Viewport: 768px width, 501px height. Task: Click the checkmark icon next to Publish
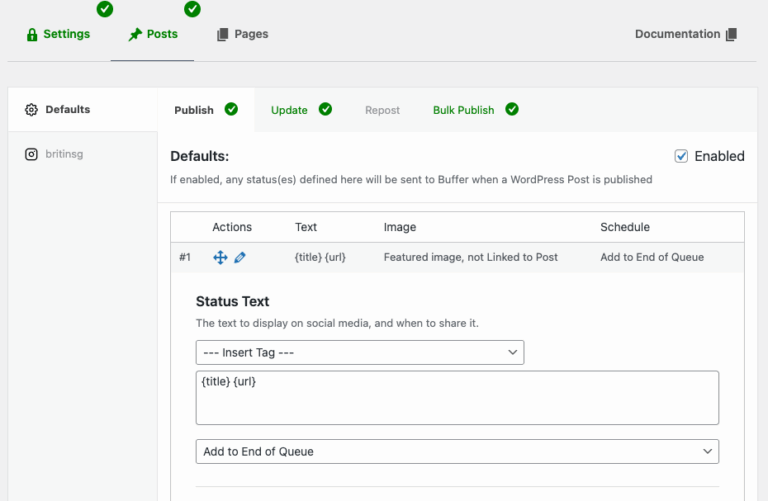231,109
